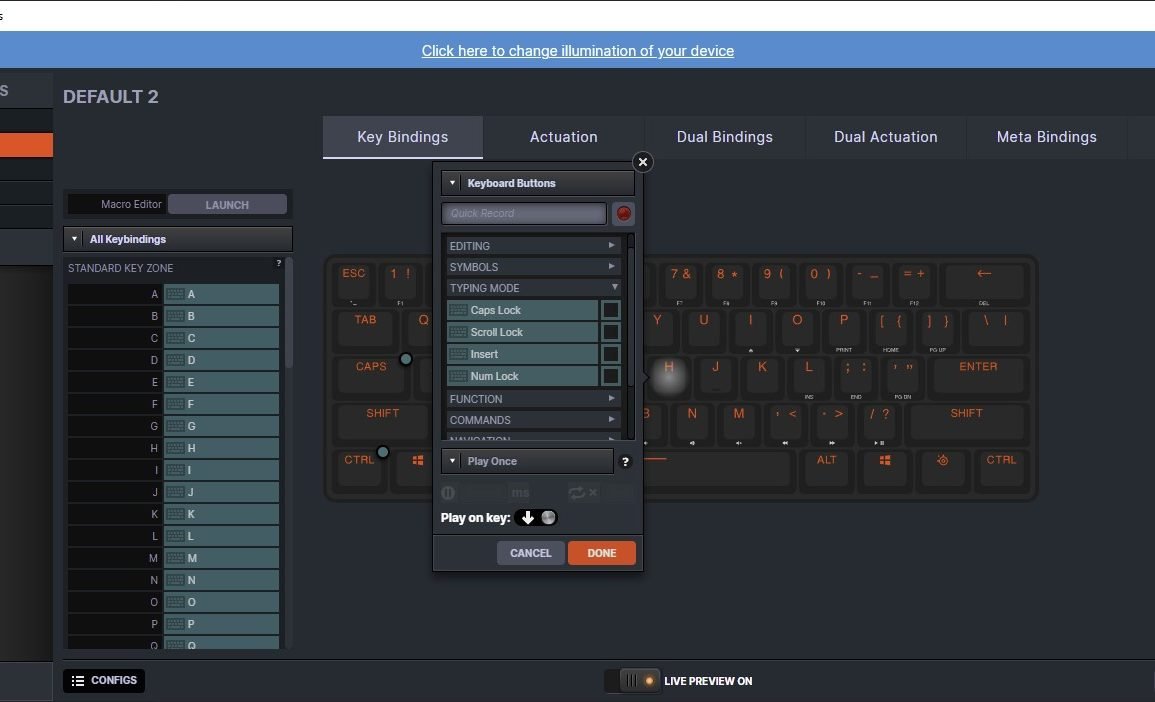Screen dimensions: 1155x702
Task: Click the keyboard icon beside Num Lock
Action: [x=458, y=376]
